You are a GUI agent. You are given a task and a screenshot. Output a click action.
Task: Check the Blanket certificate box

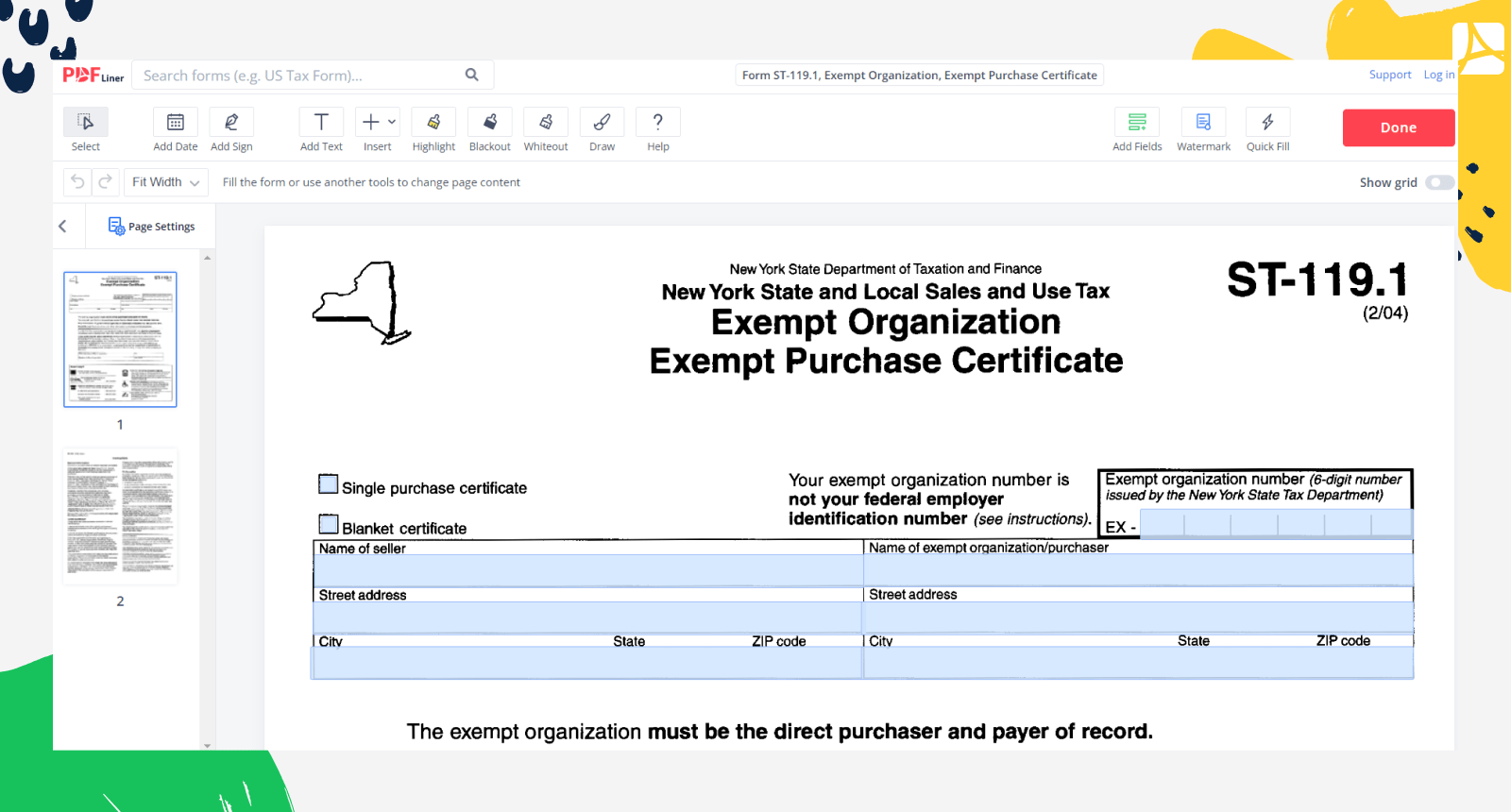click(x=329, y=524)
